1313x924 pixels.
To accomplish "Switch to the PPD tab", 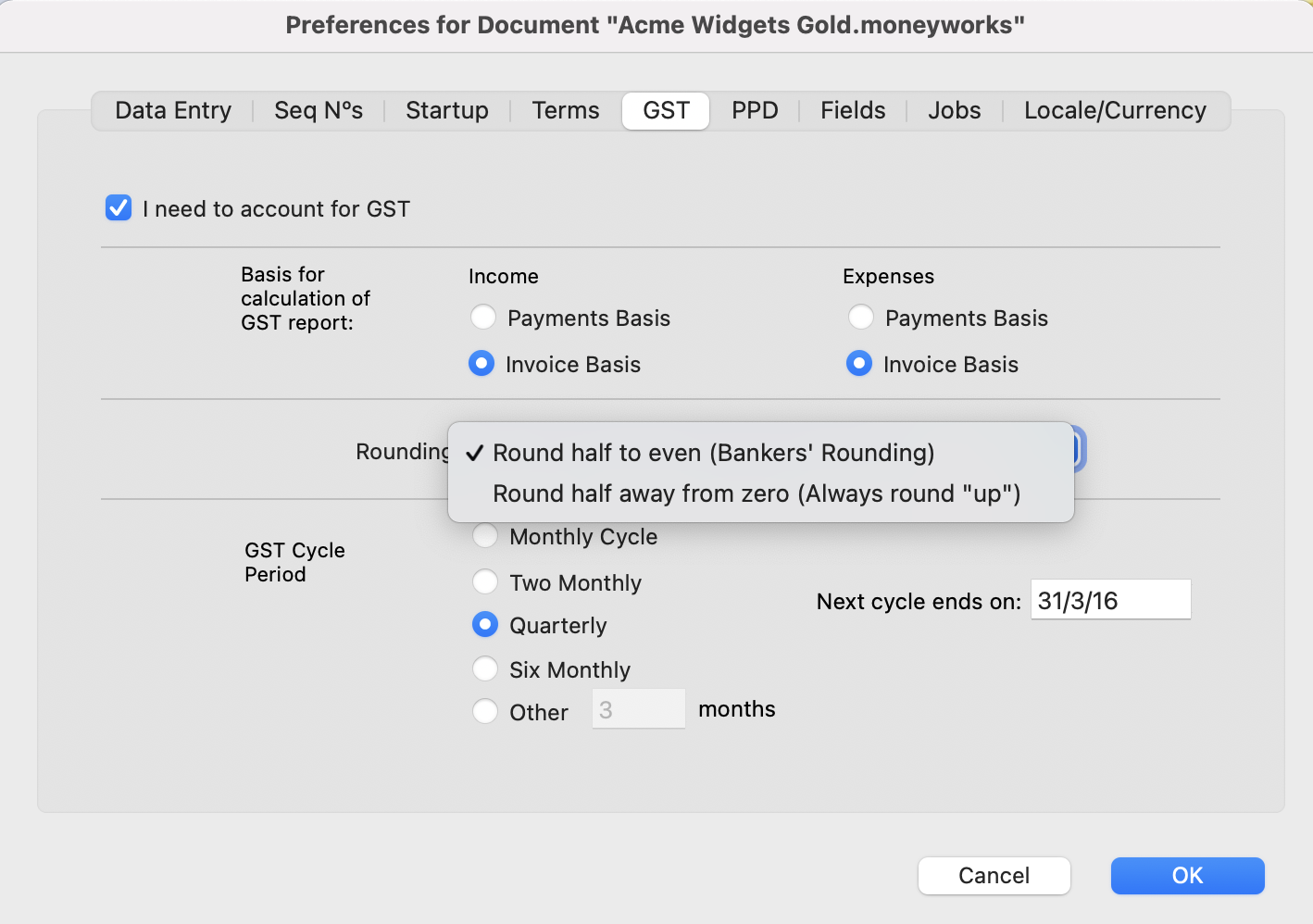I will [x=755, y=110].
